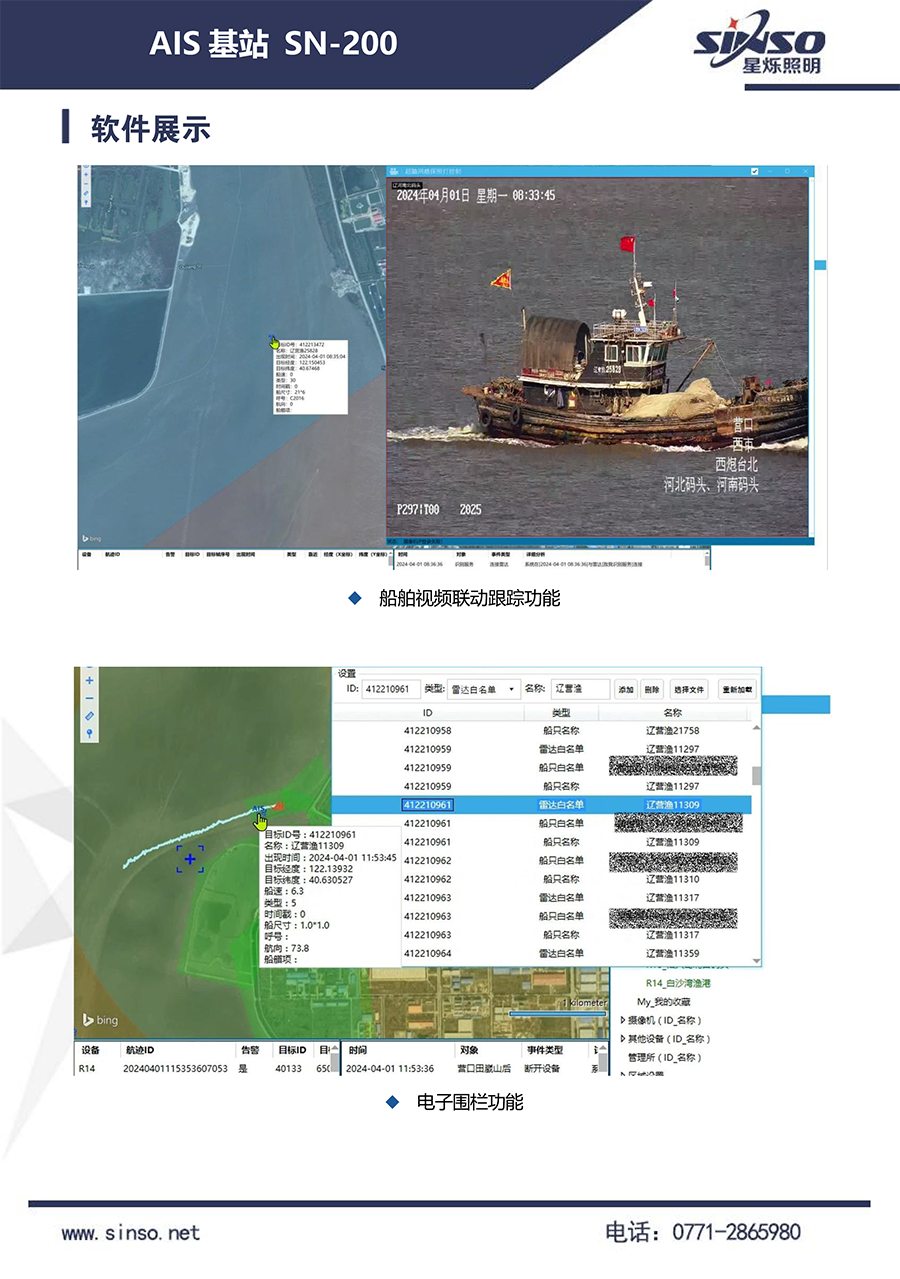Click the Bing logo on the lower map
Screen dimensions: 900x1279
tap(100, 1019)
